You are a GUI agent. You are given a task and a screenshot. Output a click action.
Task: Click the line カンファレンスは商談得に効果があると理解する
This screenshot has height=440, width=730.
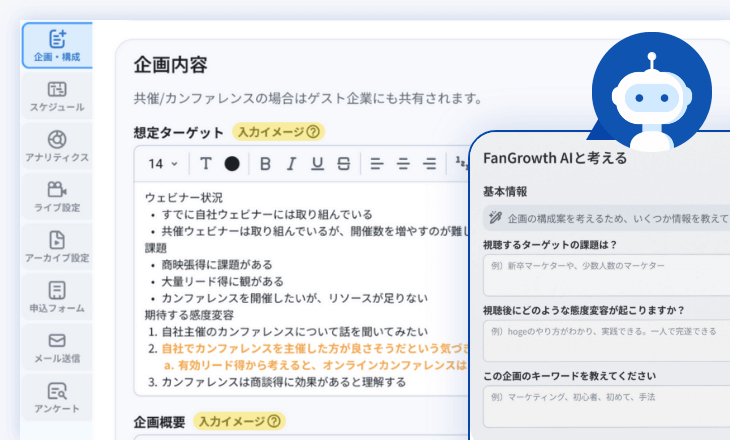[x=284, y=382]
